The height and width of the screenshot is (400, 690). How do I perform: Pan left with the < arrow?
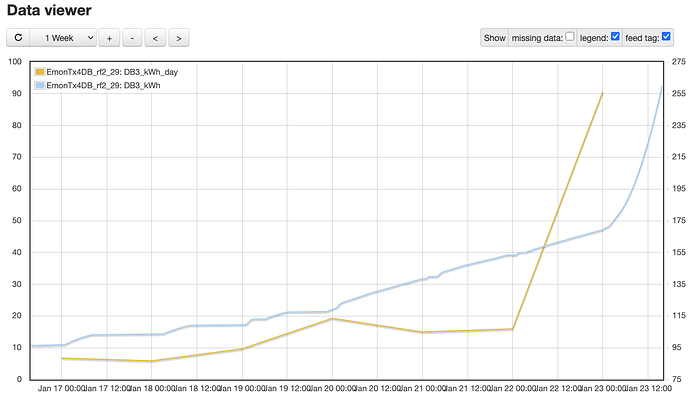coord(155,38)
